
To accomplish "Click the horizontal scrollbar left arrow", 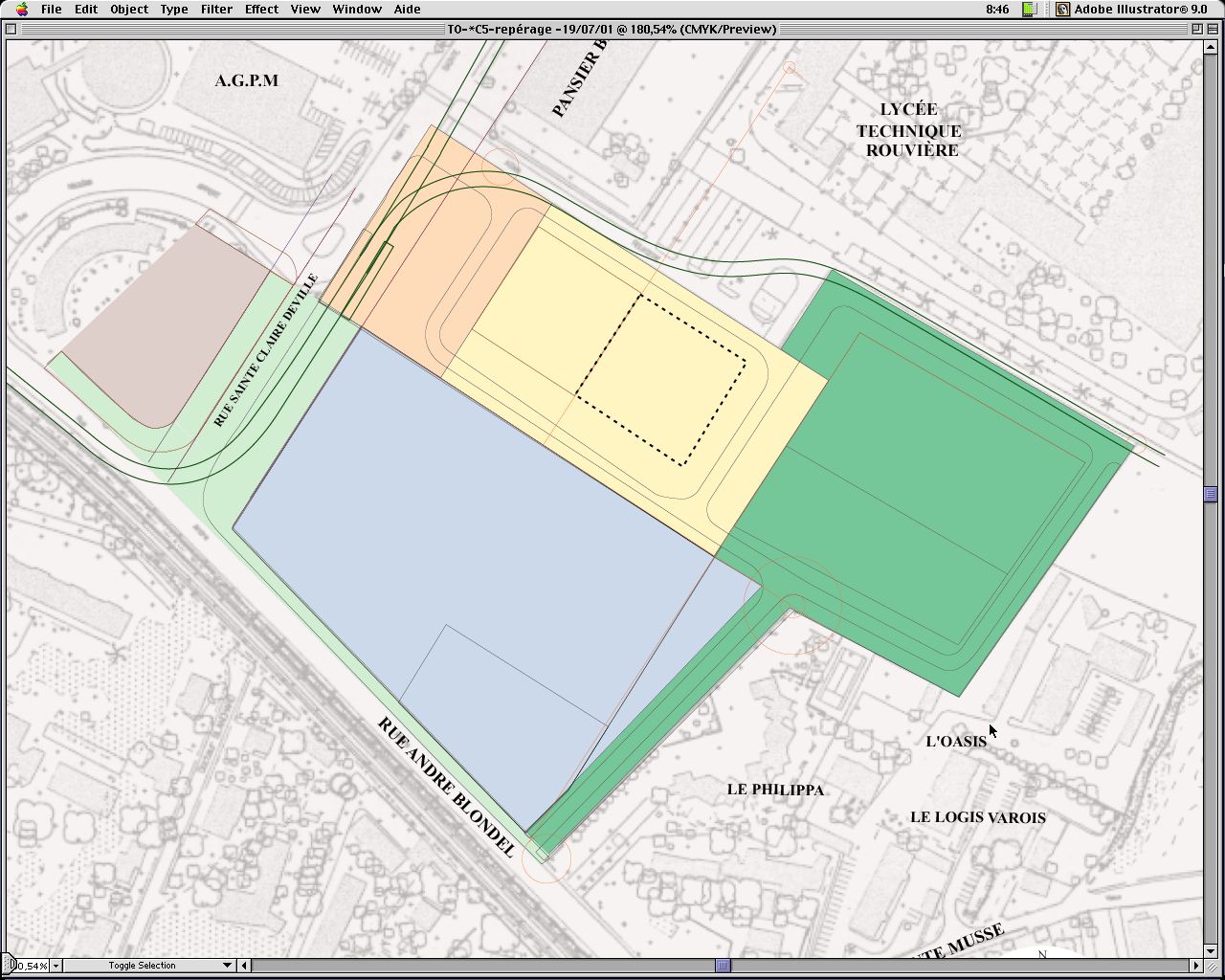I will [x=245, y=966].
